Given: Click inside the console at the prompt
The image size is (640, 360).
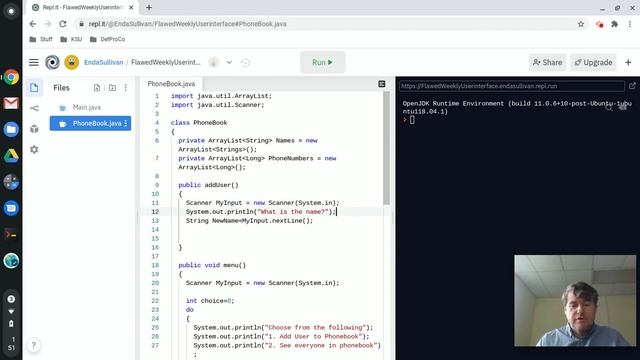Looking at the screenshot, I should pyautogui.click(x=412, y=120).
